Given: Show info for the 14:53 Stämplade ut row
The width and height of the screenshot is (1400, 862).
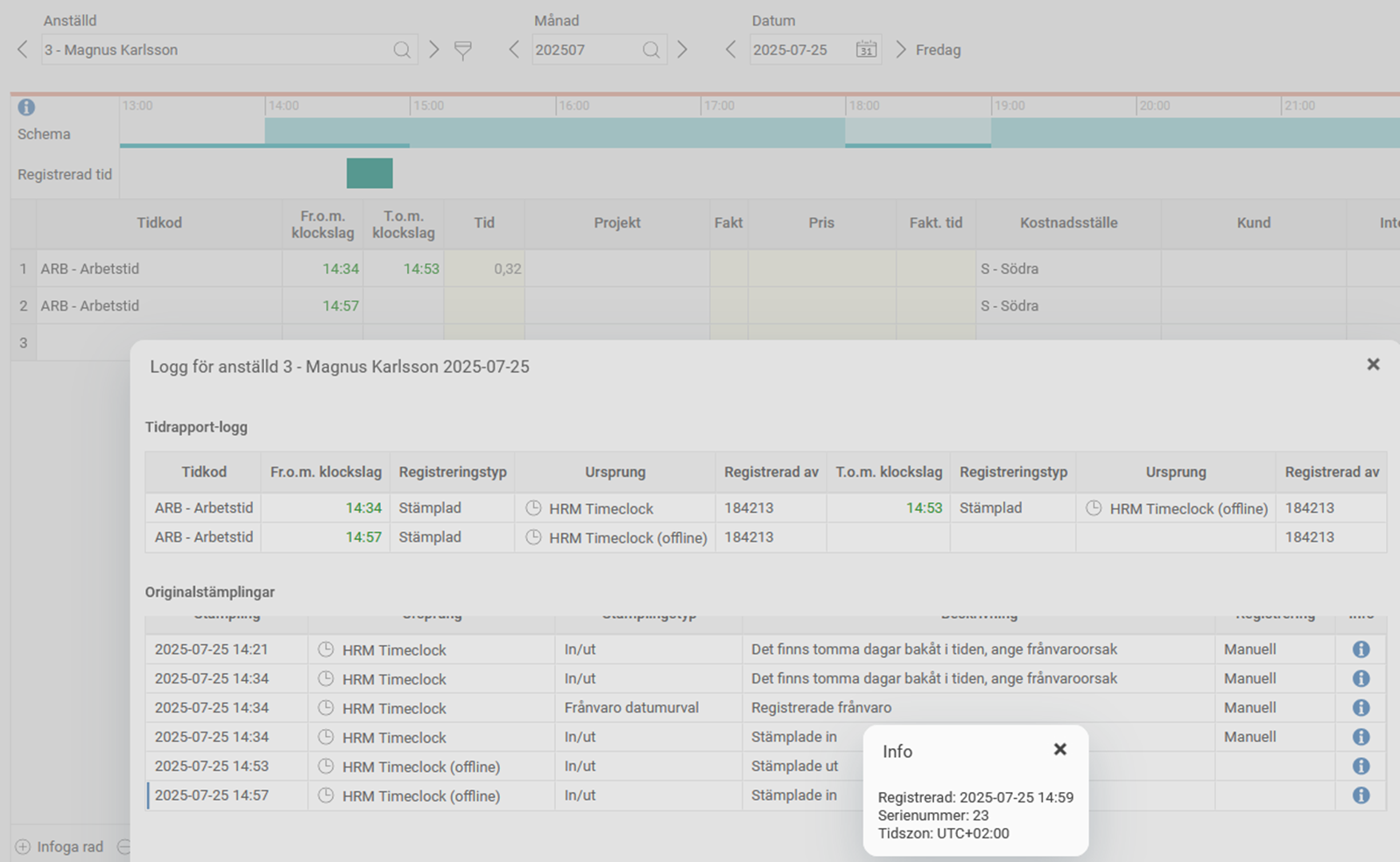Looking at the screenshot, I should [x=1361, y=766].
